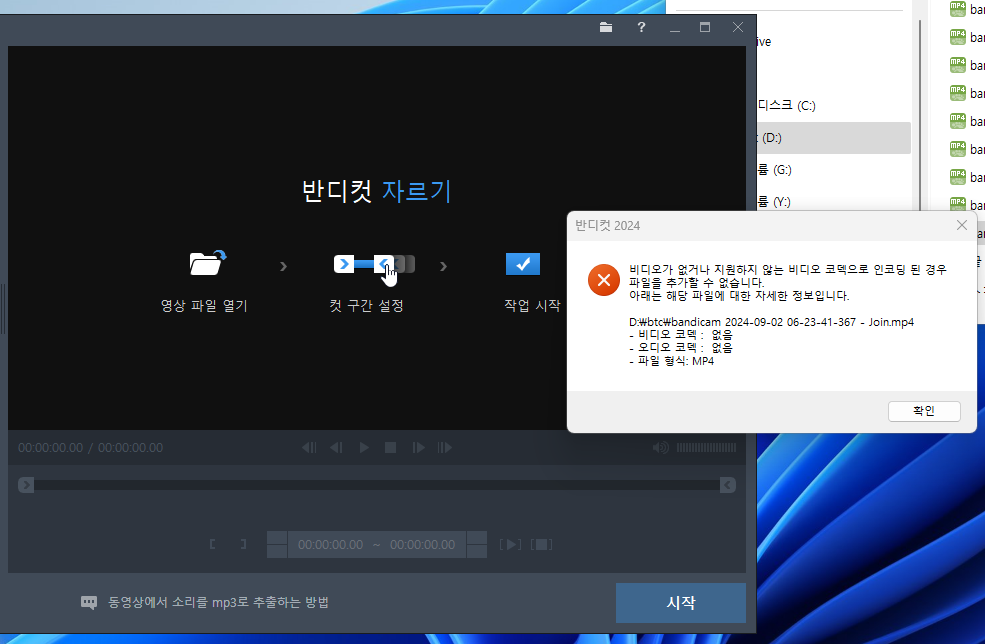Click the 시작 start button

coord(681,603)
